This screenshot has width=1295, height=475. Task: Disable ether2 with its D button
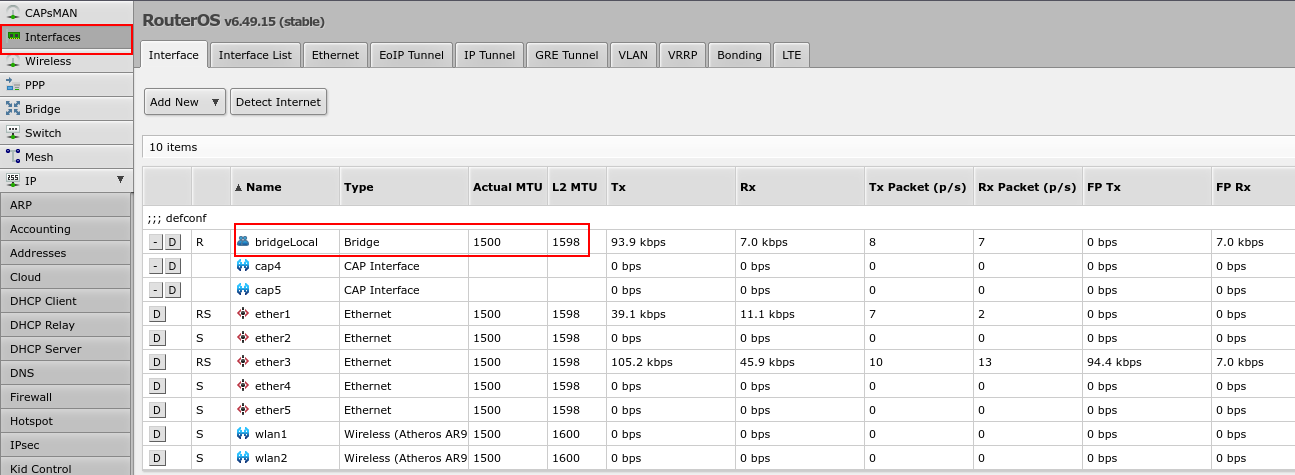pyautogui.click(x=156, y=338)
